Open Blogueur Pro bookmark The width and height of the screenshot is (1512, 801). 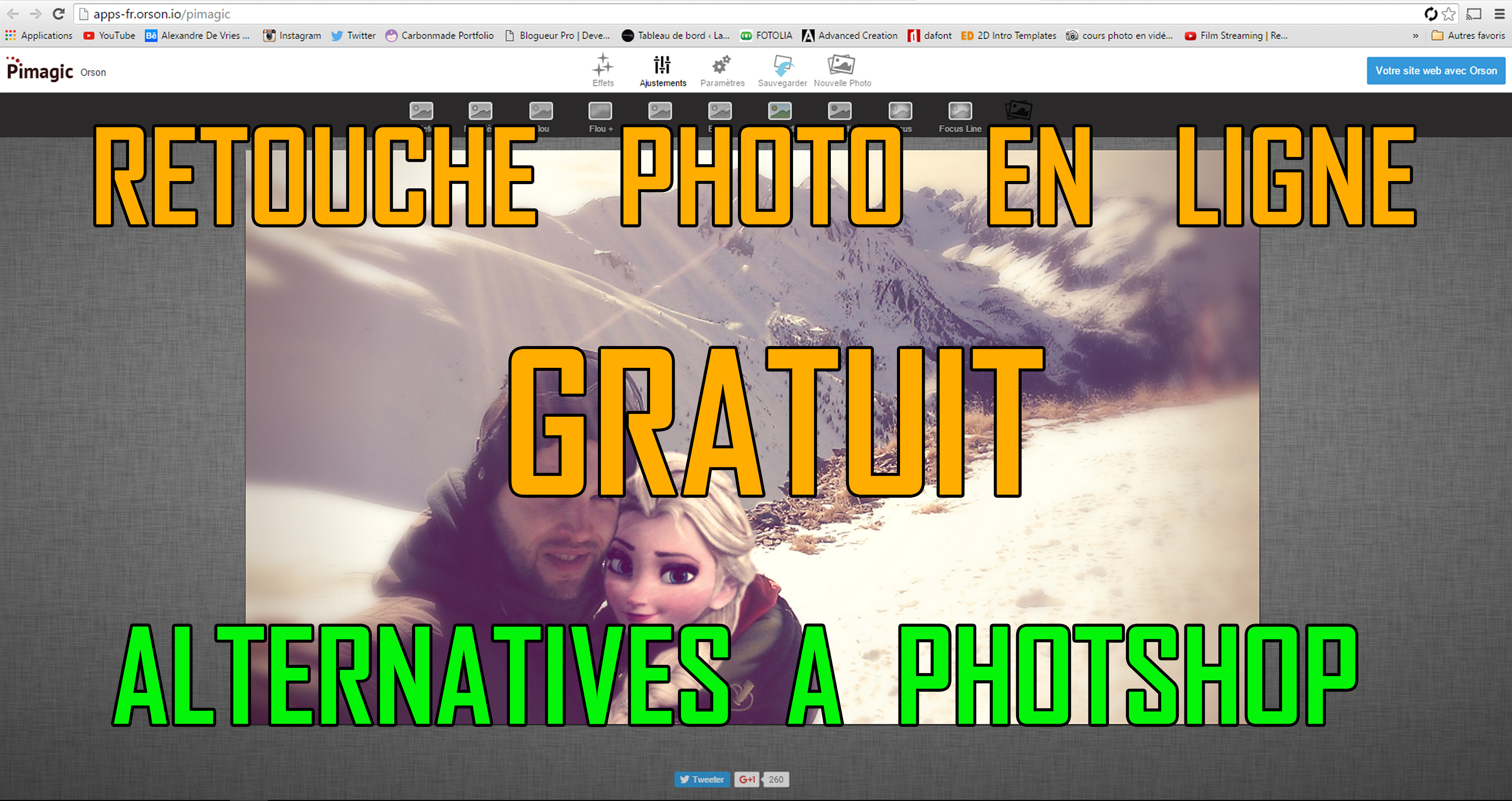pyautogui.click(x=557, y=35)
